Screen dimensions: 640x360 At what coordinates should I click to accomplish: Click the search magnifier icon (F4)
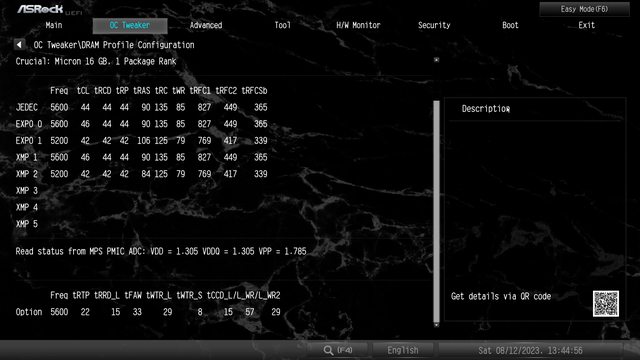coord(329,350)
